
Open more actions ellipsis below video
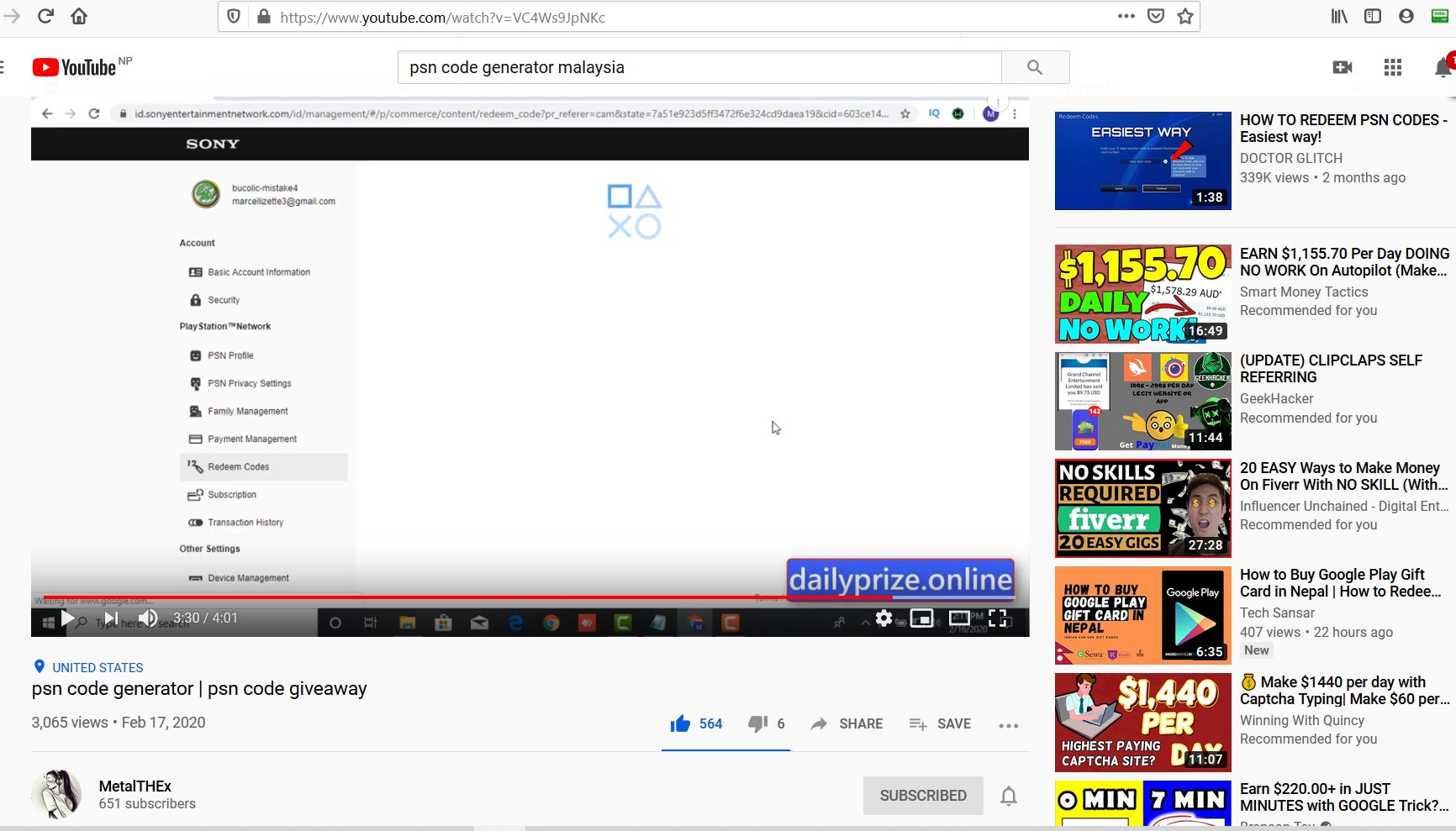click(1009, 725)
